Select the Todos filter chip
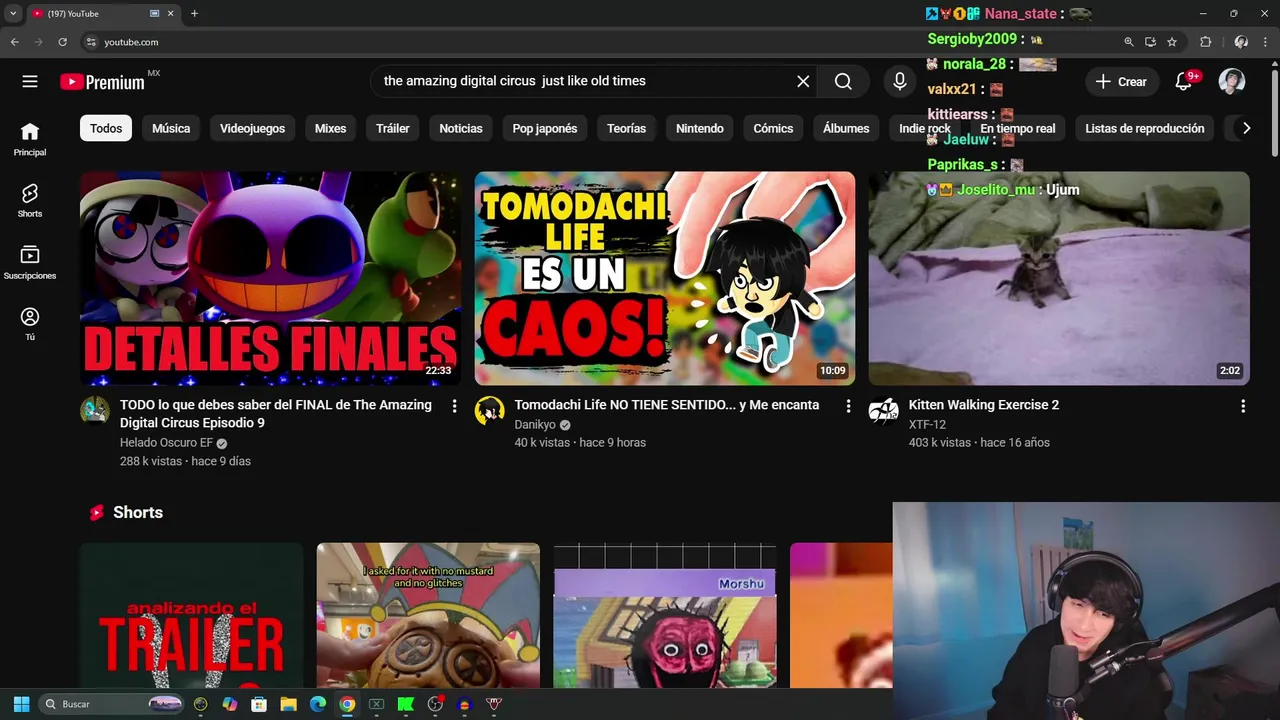Screen dimensions: 1280x720 [106, 128]
